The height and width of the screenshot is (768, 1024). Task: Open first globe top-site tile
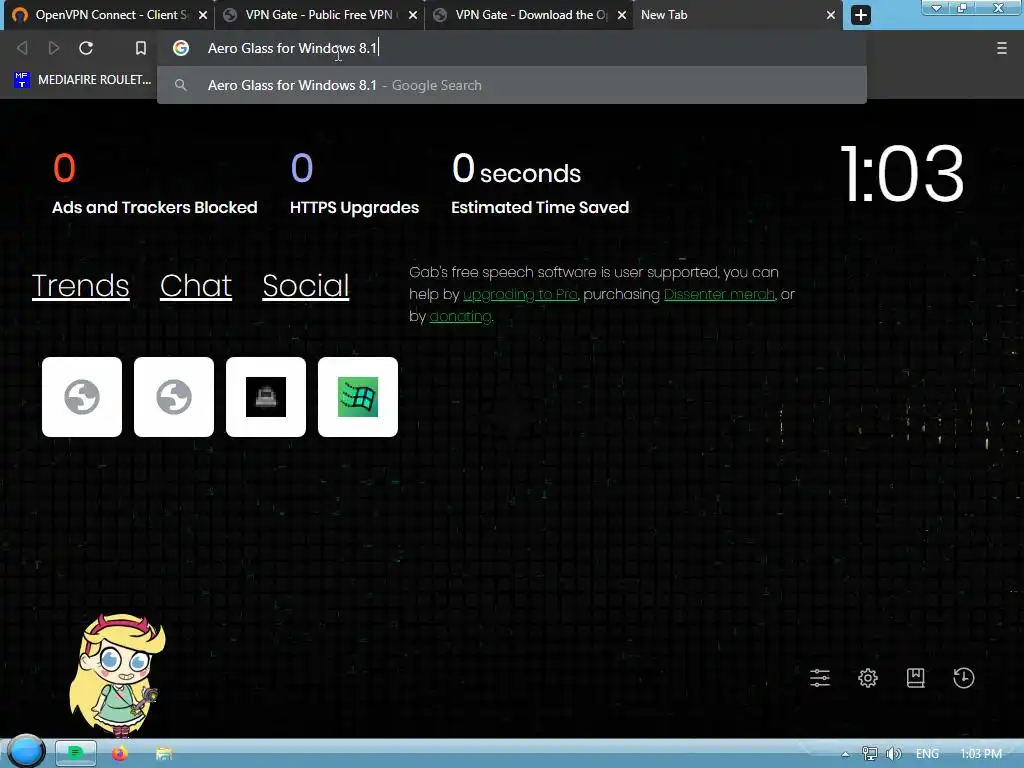click(82, 396)
